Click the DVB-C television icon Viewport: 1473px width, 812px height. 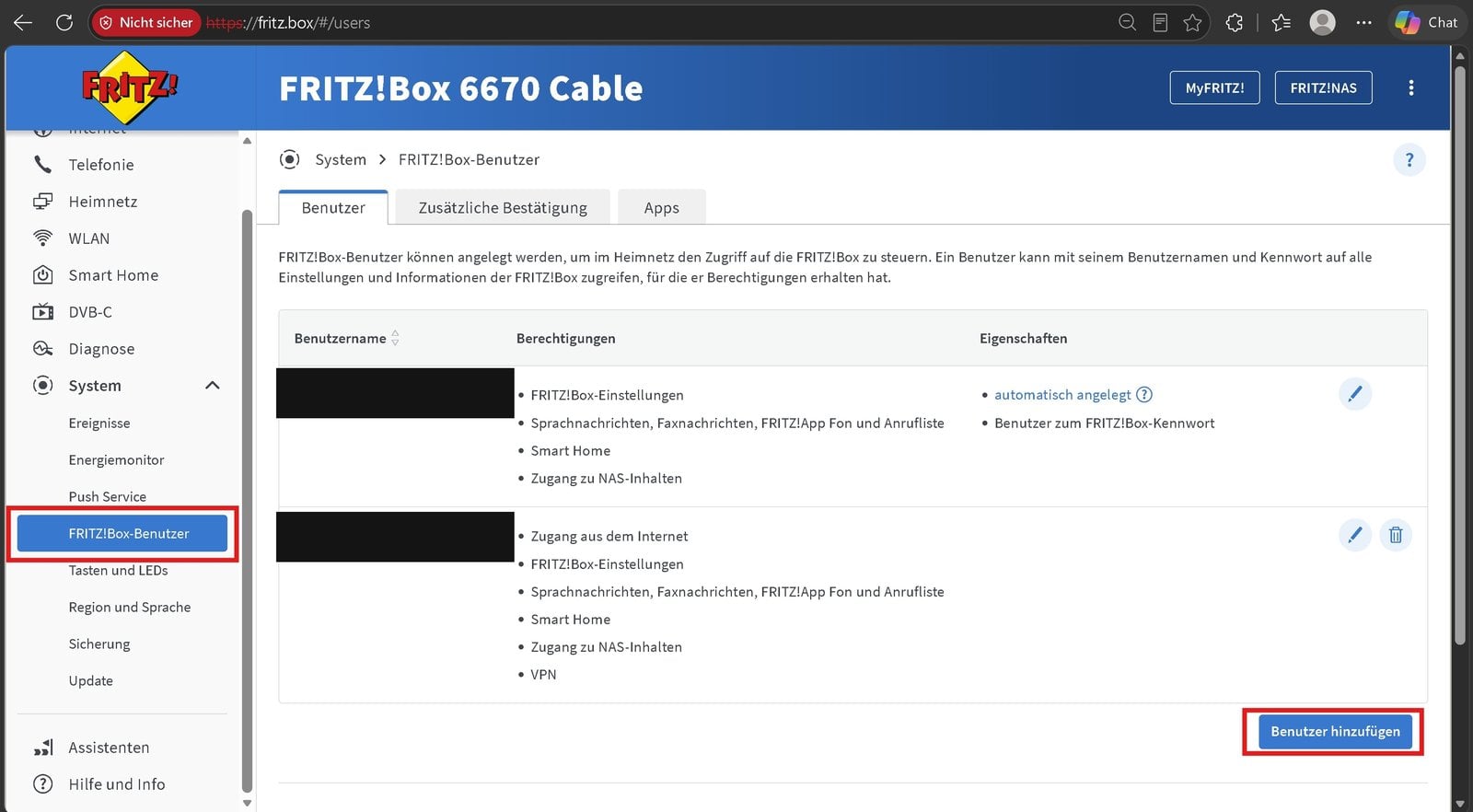tap(42, 312)
